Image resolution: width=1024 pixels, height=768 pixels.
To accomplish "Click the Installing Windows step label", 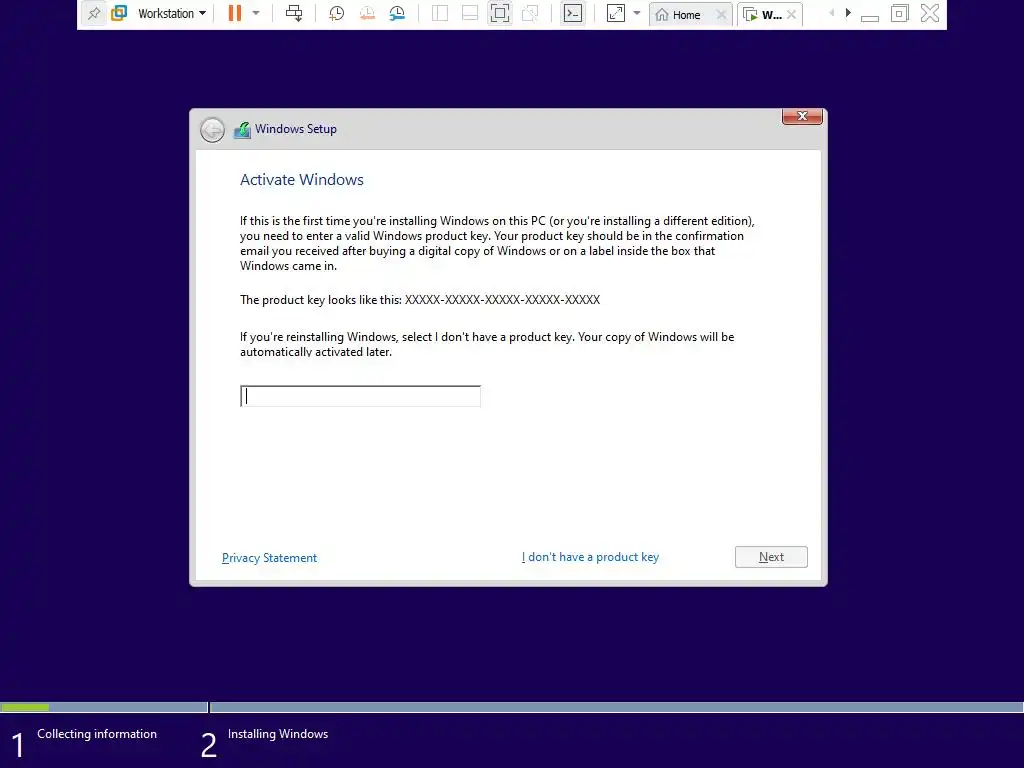I will (x=278, y=734).
